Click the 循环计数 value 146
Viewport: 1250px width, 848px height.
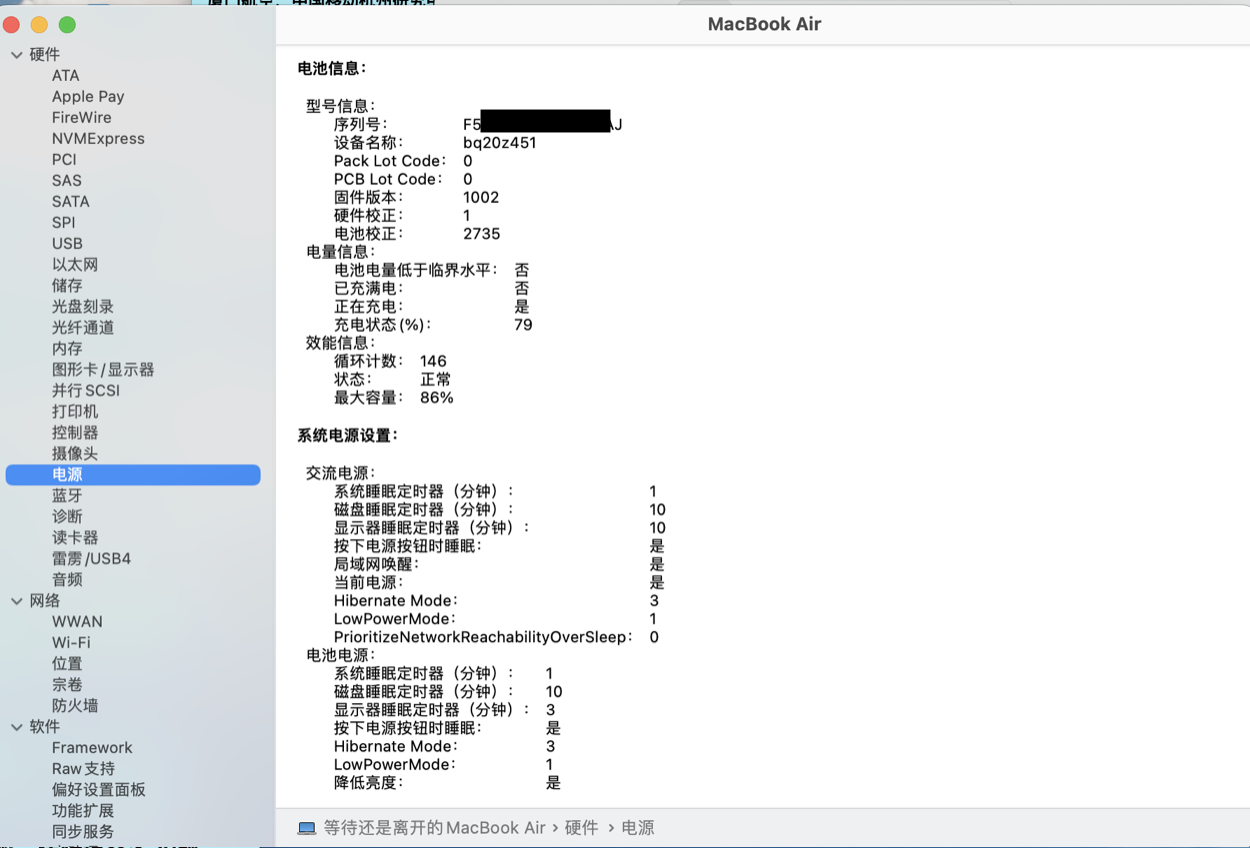[x=433, y=361]
